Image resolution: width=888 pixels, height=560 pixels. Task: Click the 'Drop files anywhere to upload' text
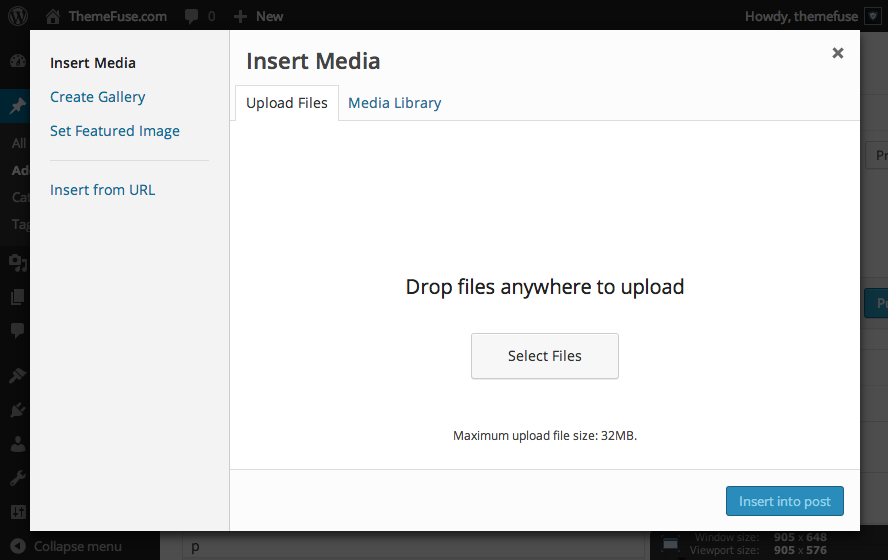tap(545, 287)
